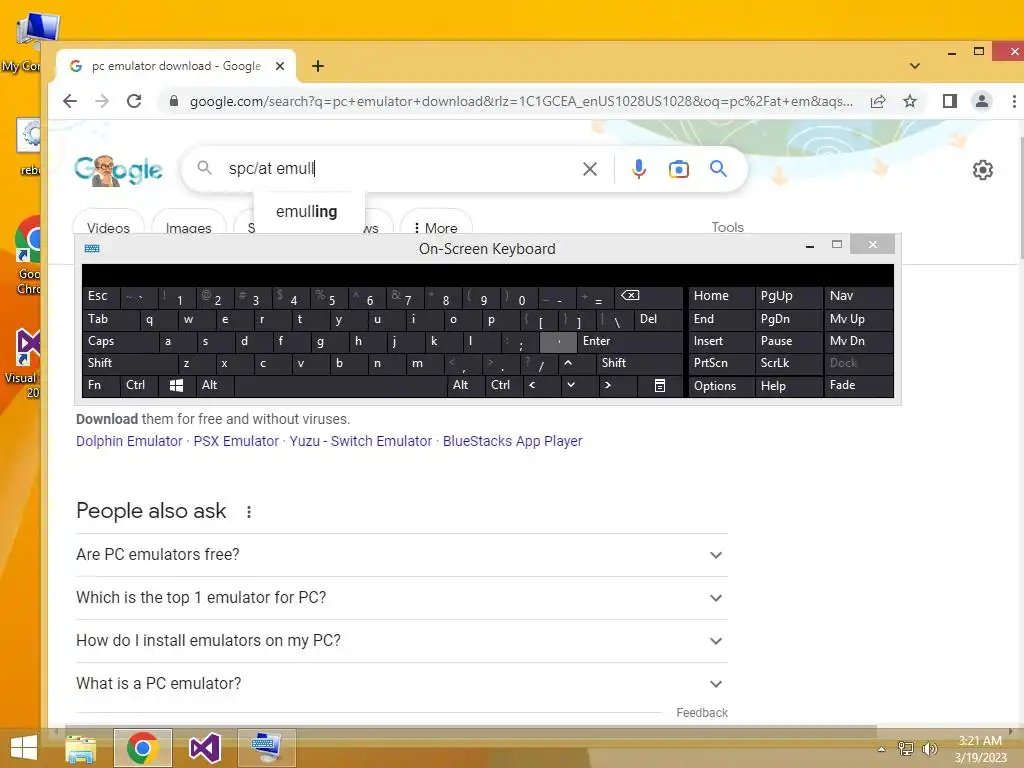Image resolution: width=1024 pixels, height=768 pixels.
Task: Open the More search filters menu
Action: point(436,227)
